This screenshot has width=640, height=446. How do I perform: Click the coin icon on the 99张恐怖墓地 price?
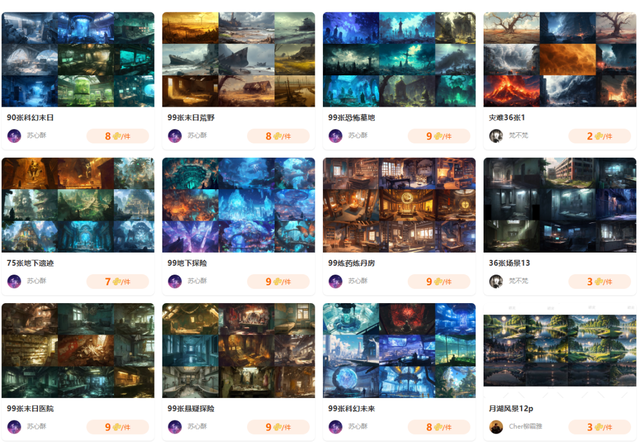pos(438,136)
